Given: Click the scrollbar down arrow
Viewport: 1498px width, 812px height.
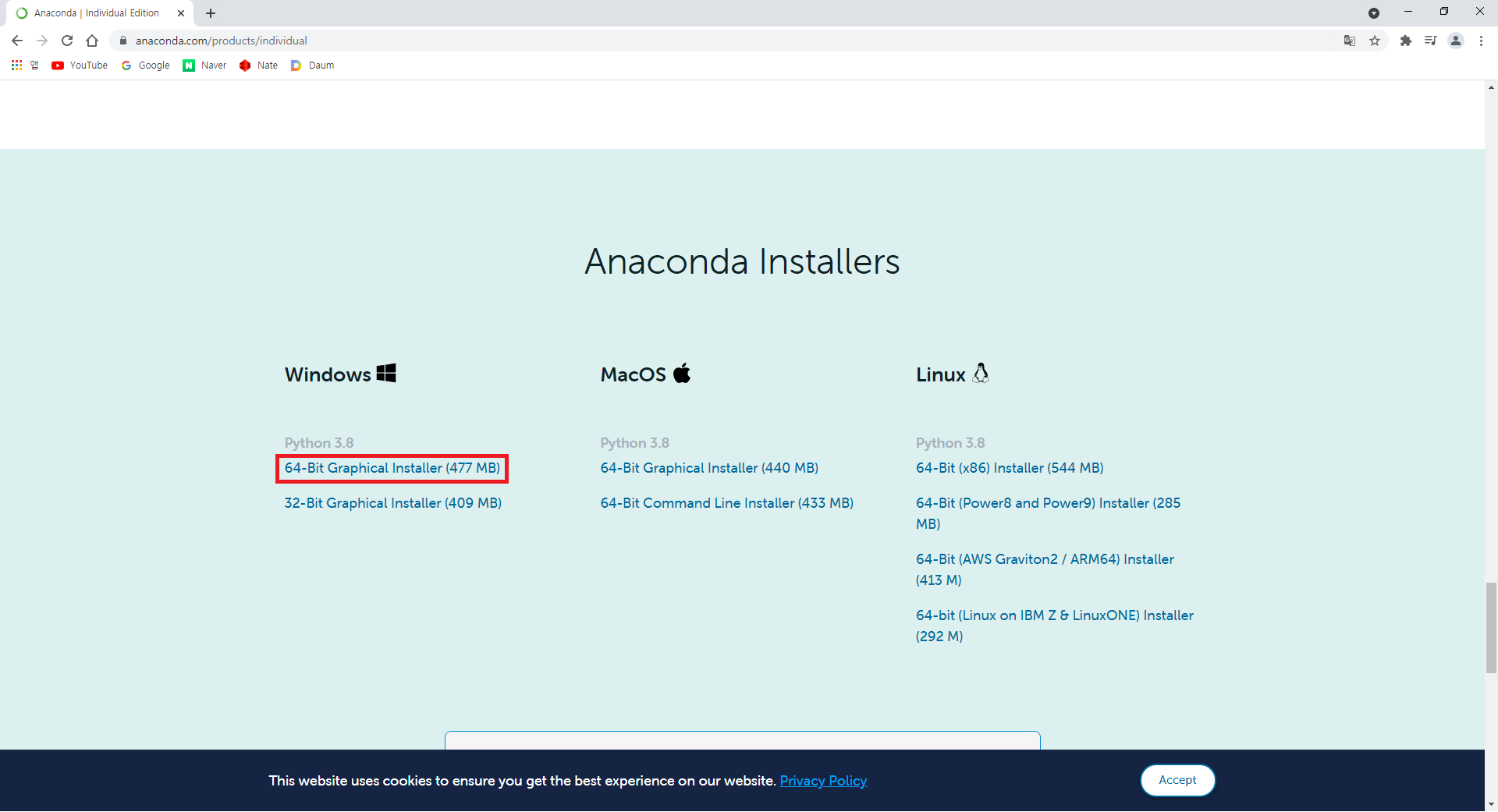Looking at the screenshot, I should 1491,804.
